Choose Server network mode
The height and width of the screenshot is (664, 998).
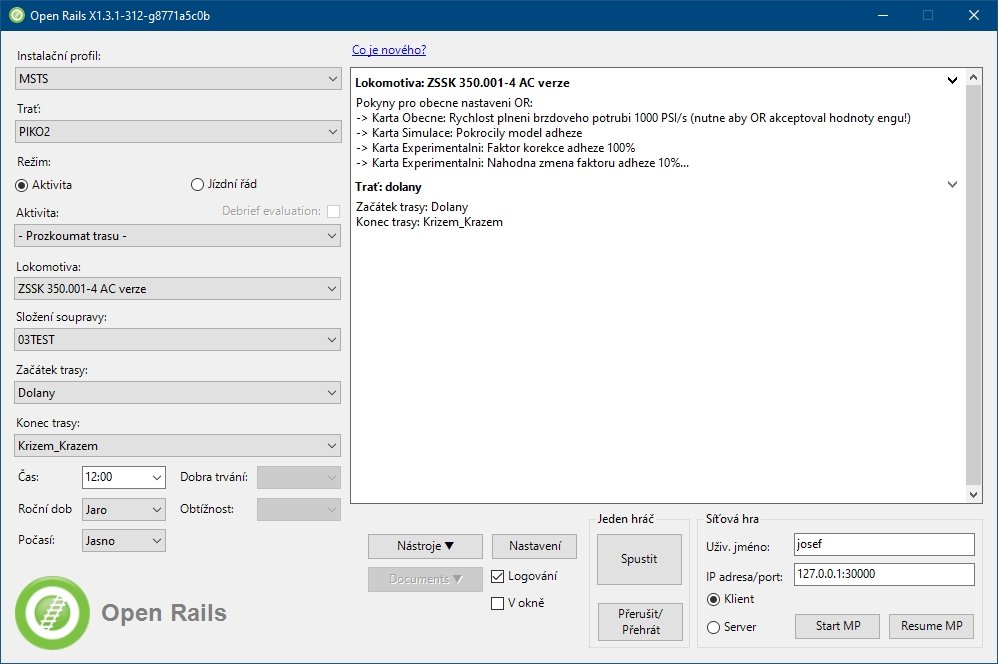[713, 627]
